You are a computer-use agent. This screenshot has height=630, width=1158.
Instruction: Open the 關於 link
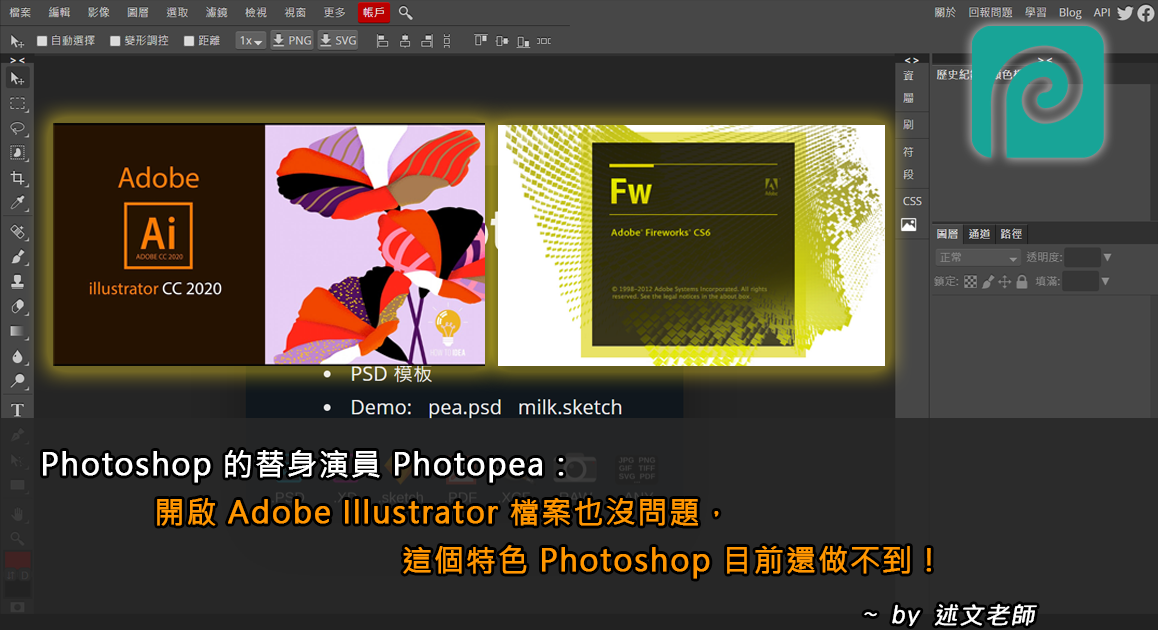coord(945,13)
